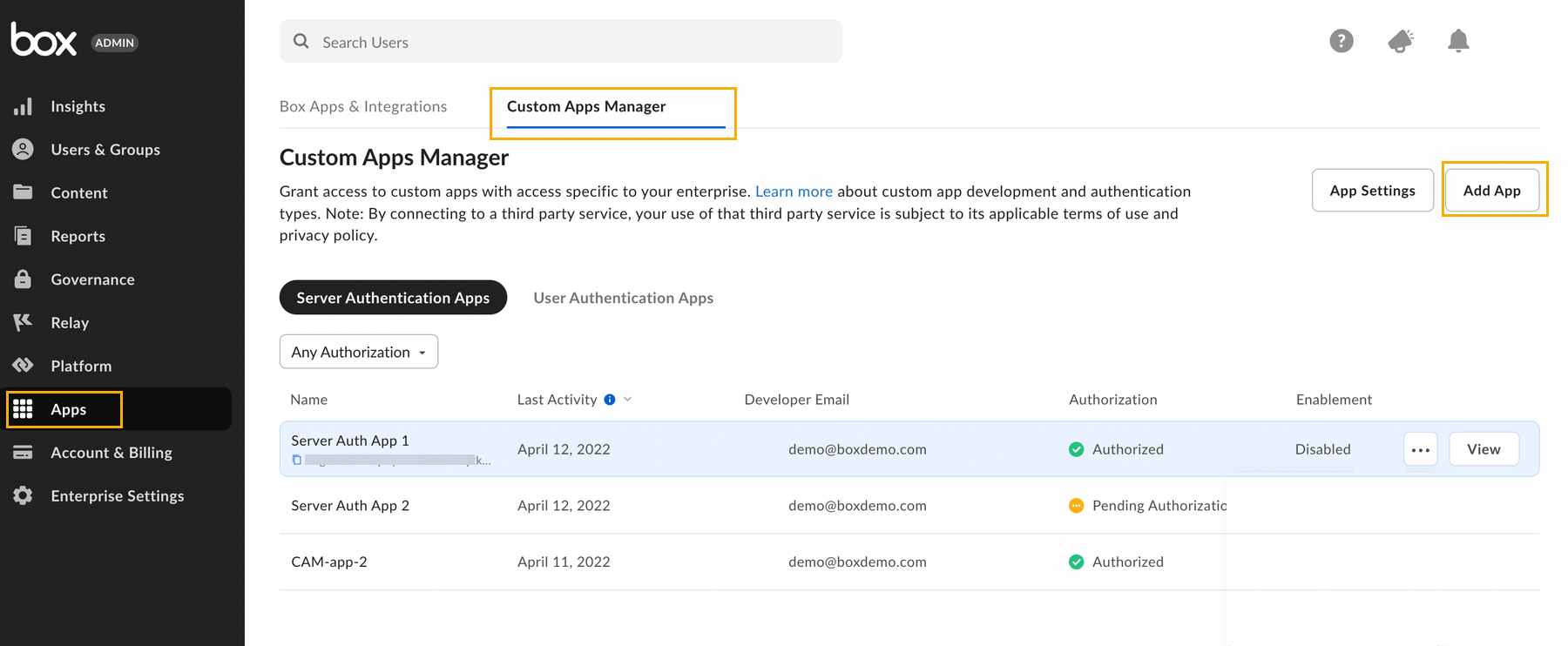Switch to Box Apps & Integrations tab
Viewport: 1568px width, 646px height.
363,106
